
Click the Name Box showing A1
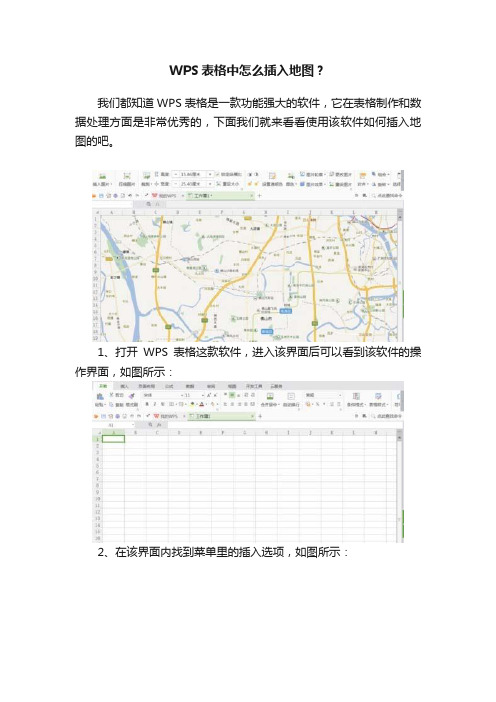click(x=113, y=425)
